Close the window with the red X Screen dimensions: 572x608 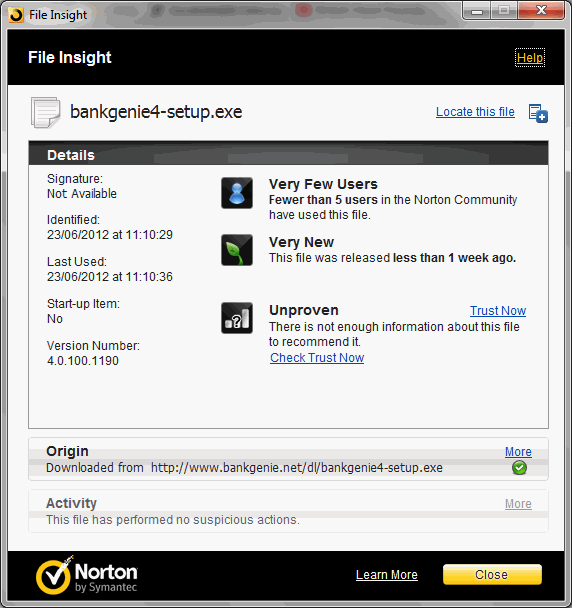(541, 10)
